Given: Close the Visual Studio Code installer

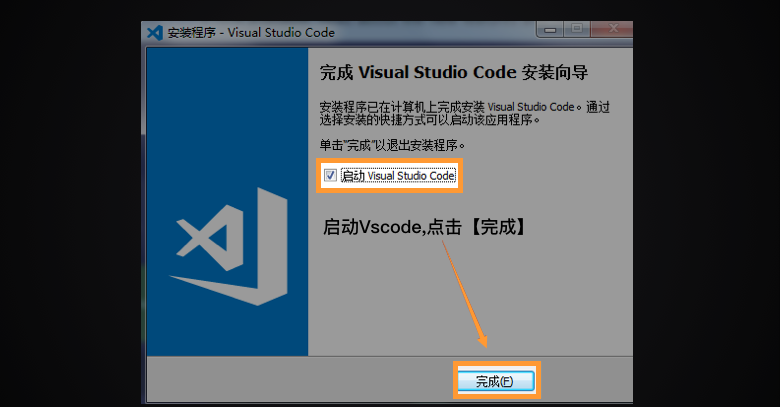Looking at the screenshot, I should pos(612,29).
